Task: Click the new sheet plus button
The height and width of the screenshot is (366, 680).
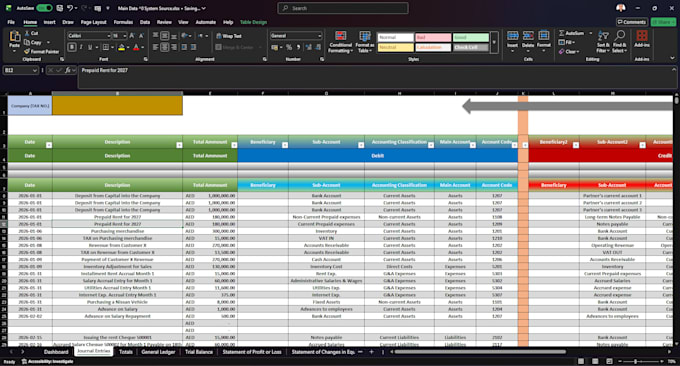Action: click(371, 352)
